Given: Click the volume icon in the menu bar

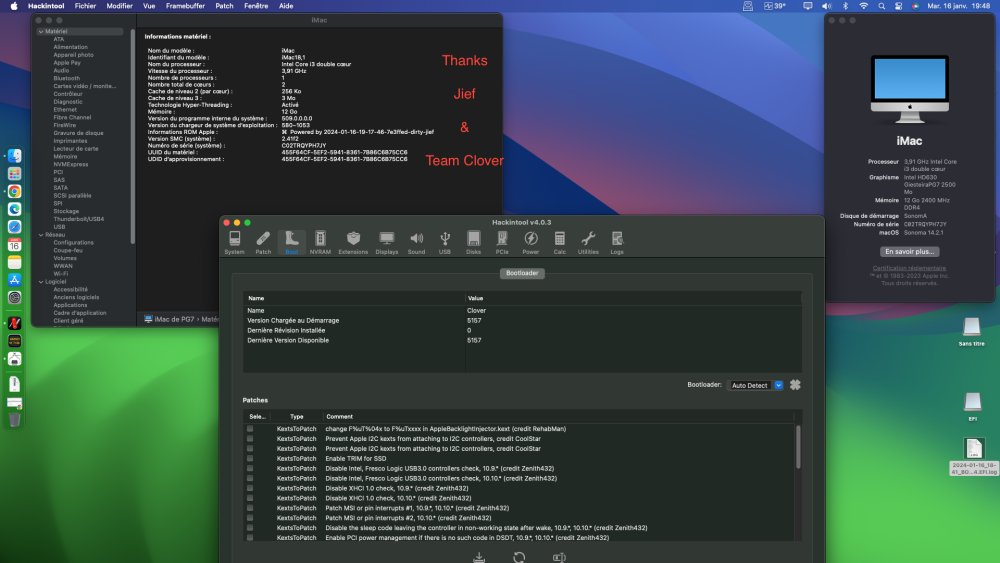Looking at the screenshot, I should click(x=827, y=6).
